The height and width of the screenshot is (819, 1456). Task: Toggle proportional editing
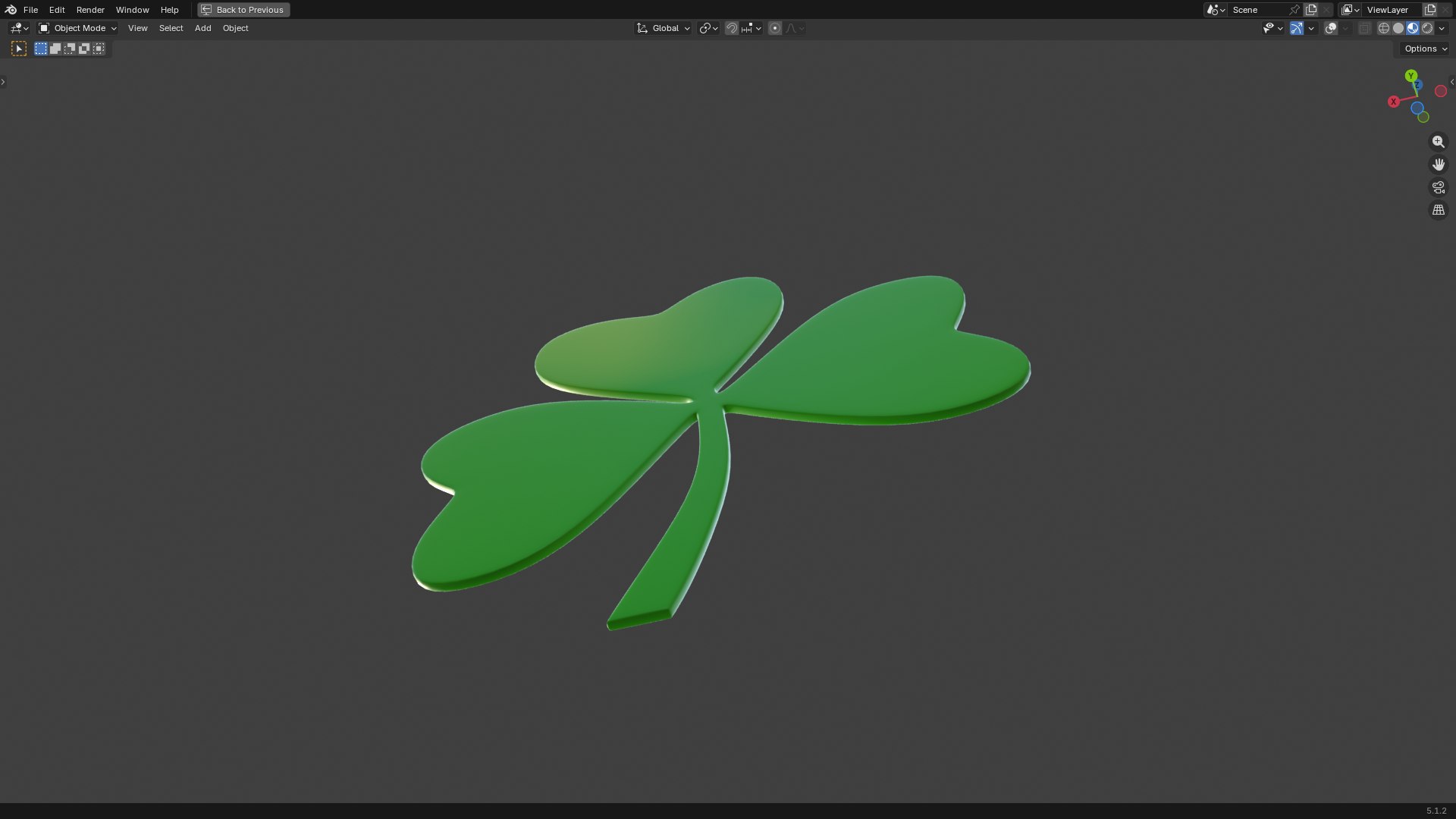pyautogui.click(x=775, y=28)
